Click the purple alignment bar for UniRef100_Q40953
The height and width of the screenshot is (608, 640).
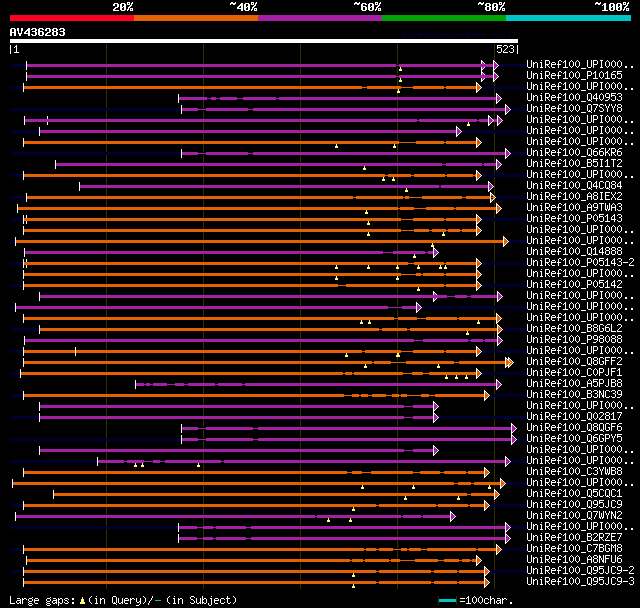[x=339, y=98]
